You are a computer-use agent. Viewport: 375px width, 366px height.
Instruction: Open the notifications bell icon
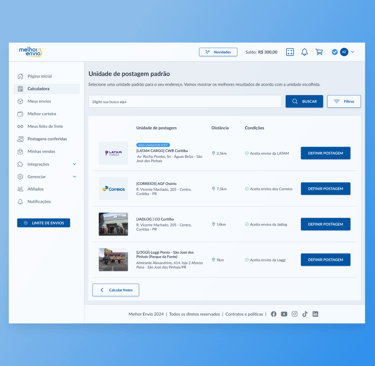tap(304, 52)
